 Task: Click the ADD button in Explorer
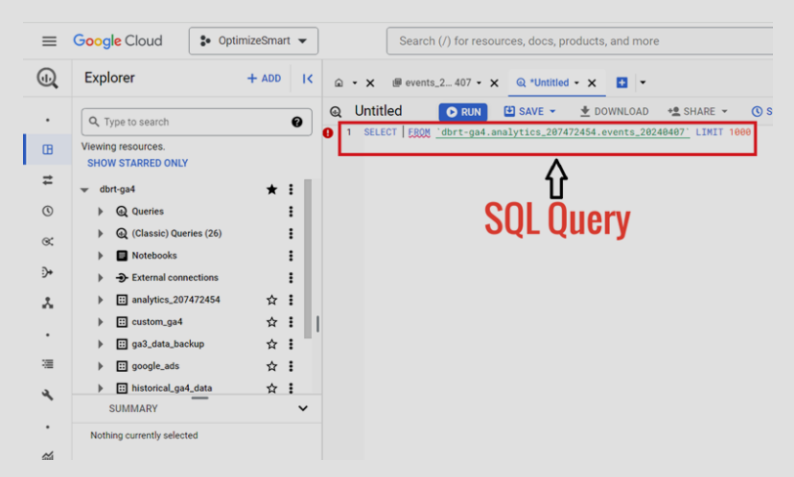[x=264, y=78]
